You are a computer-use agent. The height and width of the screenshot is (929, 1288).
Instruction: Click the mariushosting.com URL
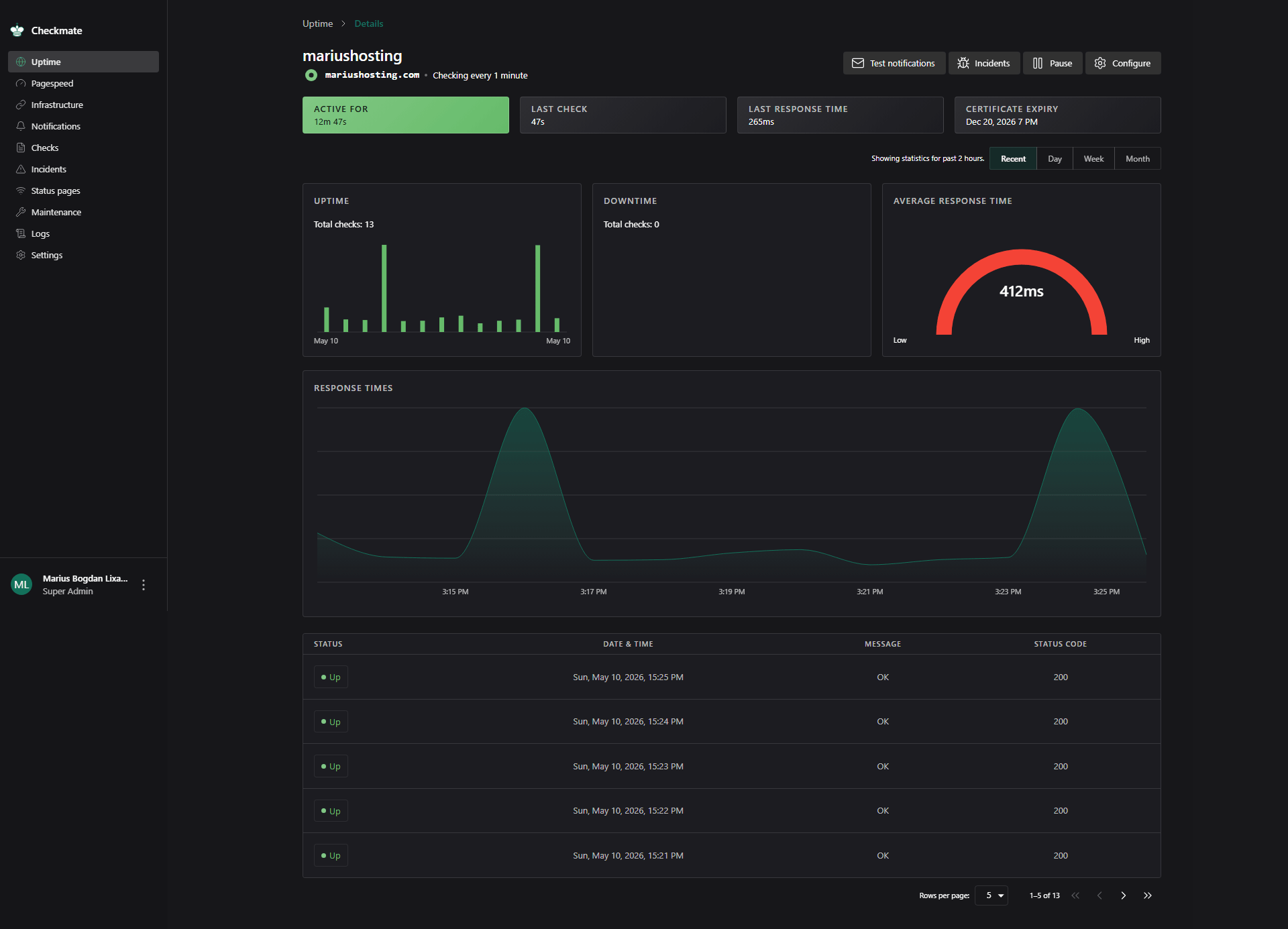point(372,75)
